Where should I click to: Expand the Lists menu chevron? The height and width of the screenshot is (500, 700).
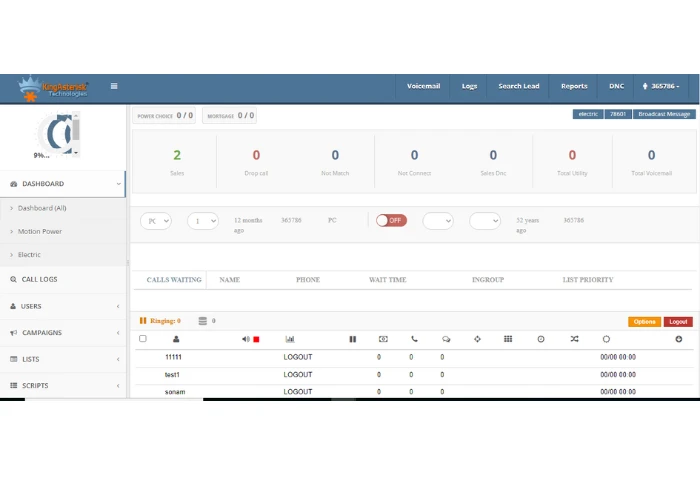[x=118, y=359]
